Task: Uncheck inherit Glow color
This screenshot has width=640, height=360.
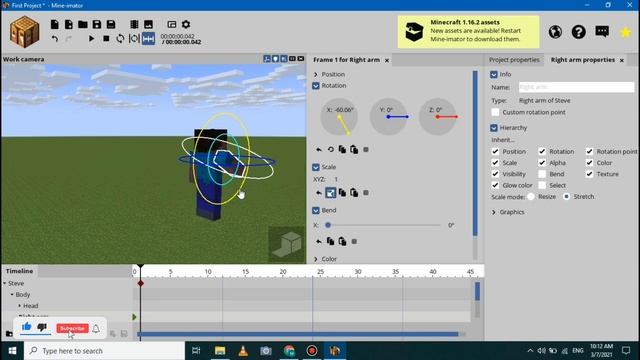Action: coord(495,185)
